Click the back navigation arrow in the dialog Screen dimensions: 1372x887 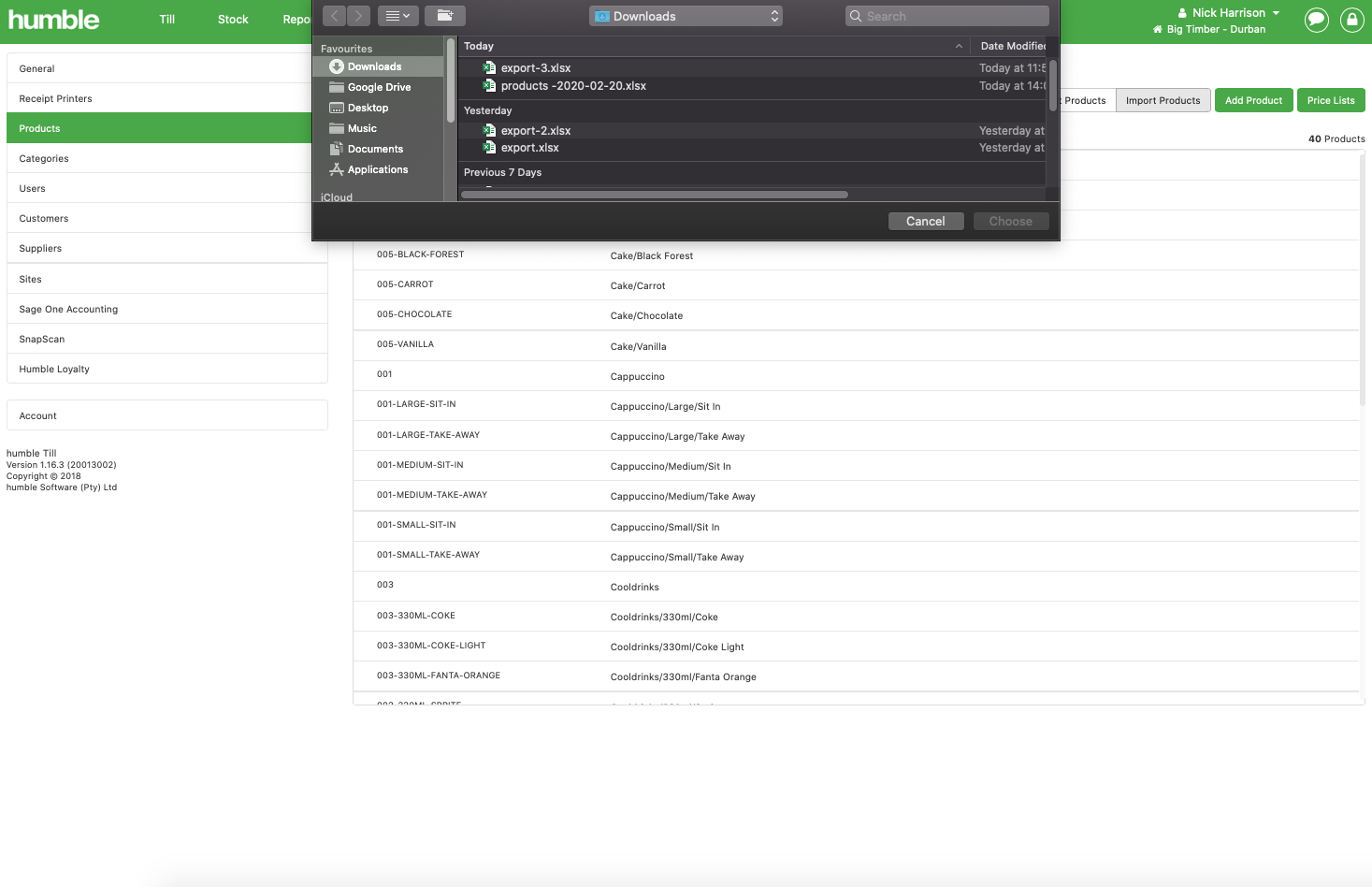tap(334, 15)
